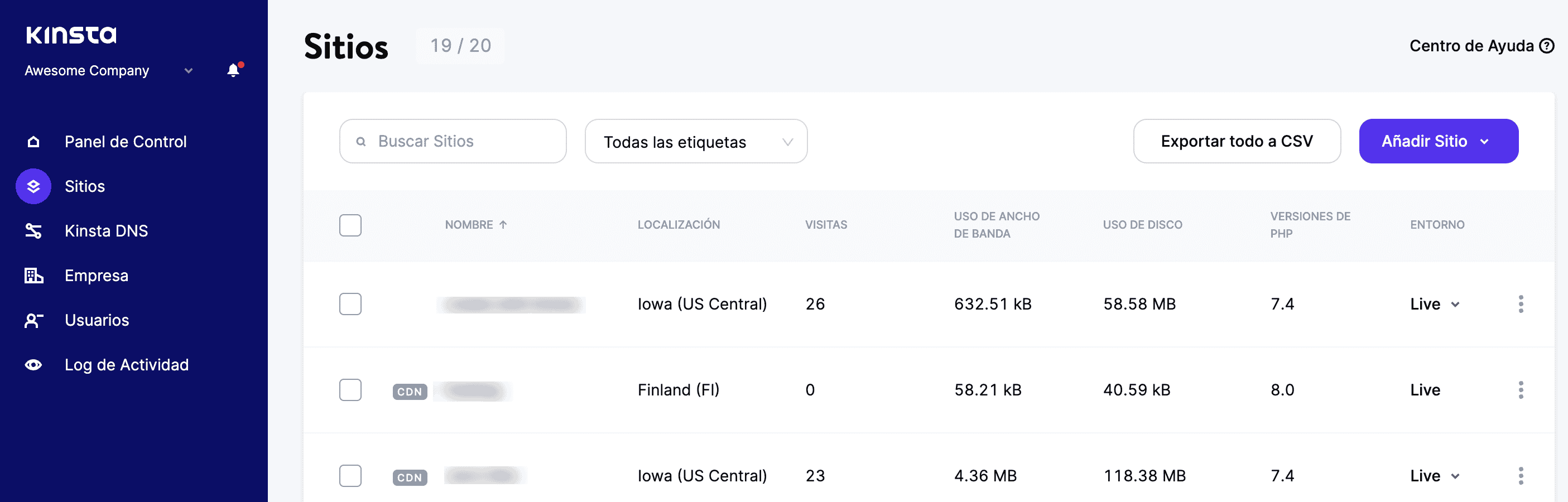Open the Sitios menu item
This screenshot has width=1568, height=502.
(x=85, y=186)
